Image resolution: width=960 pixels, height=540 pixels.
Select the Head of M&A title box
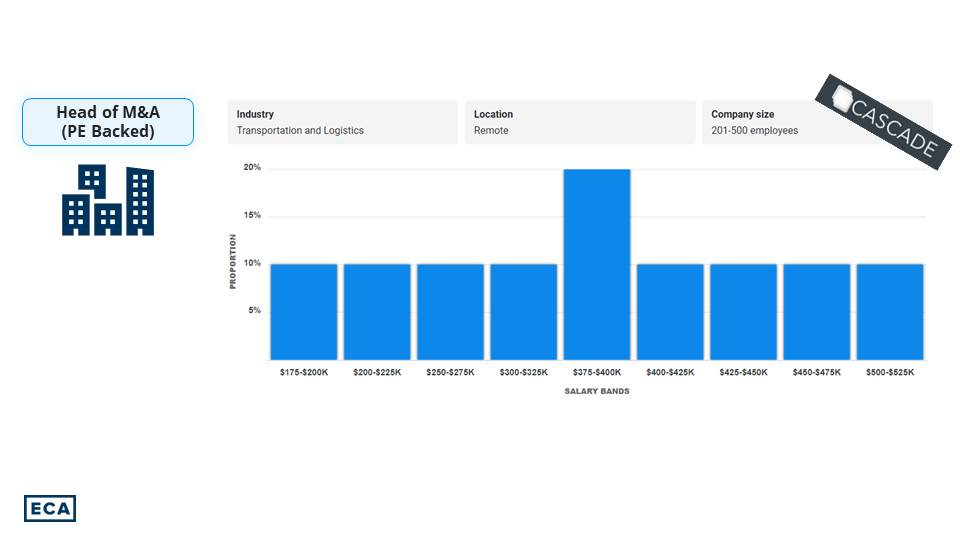[x=108, y=122]
